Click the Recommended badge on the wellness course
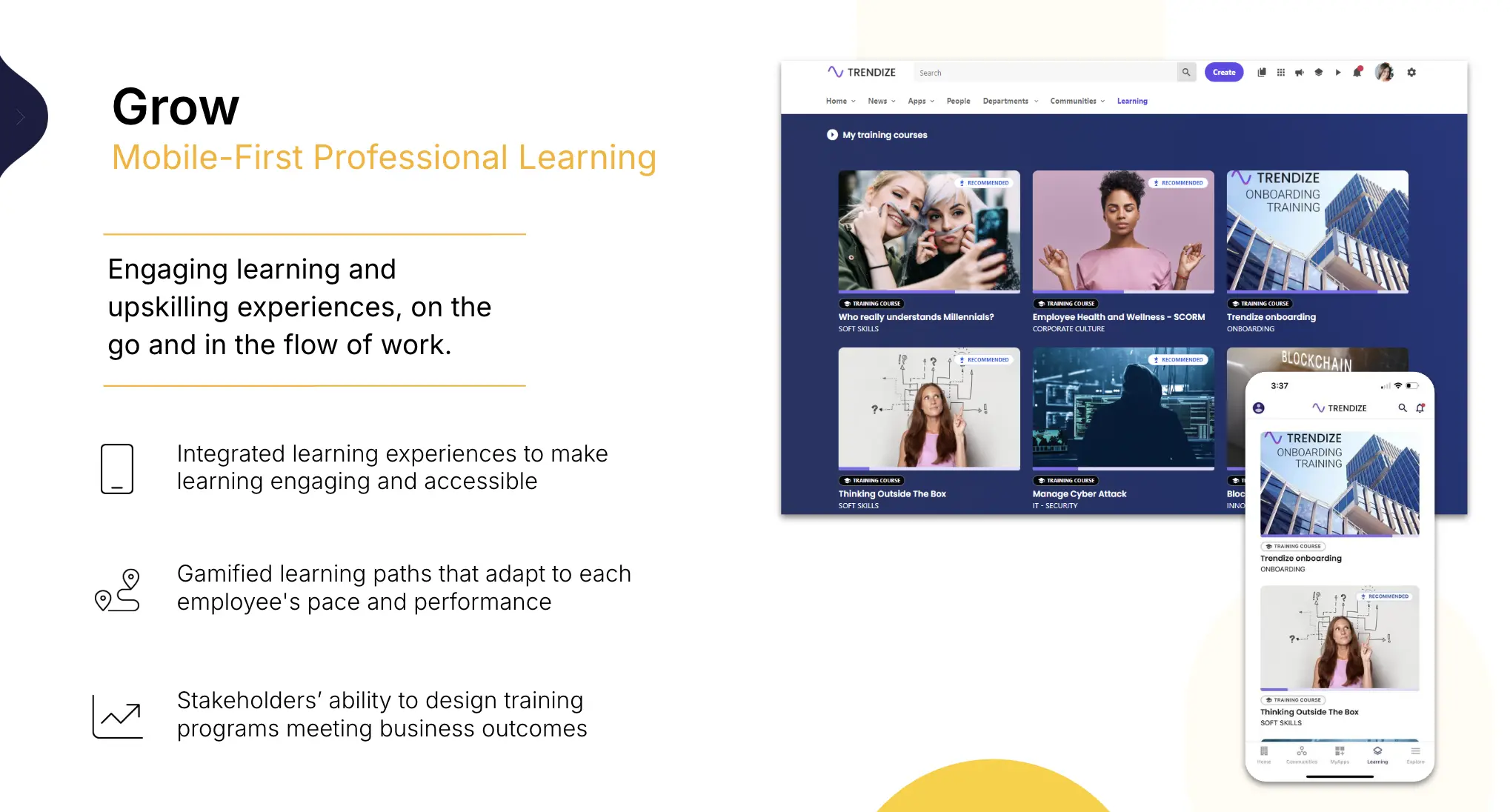 click(1179, 183)
